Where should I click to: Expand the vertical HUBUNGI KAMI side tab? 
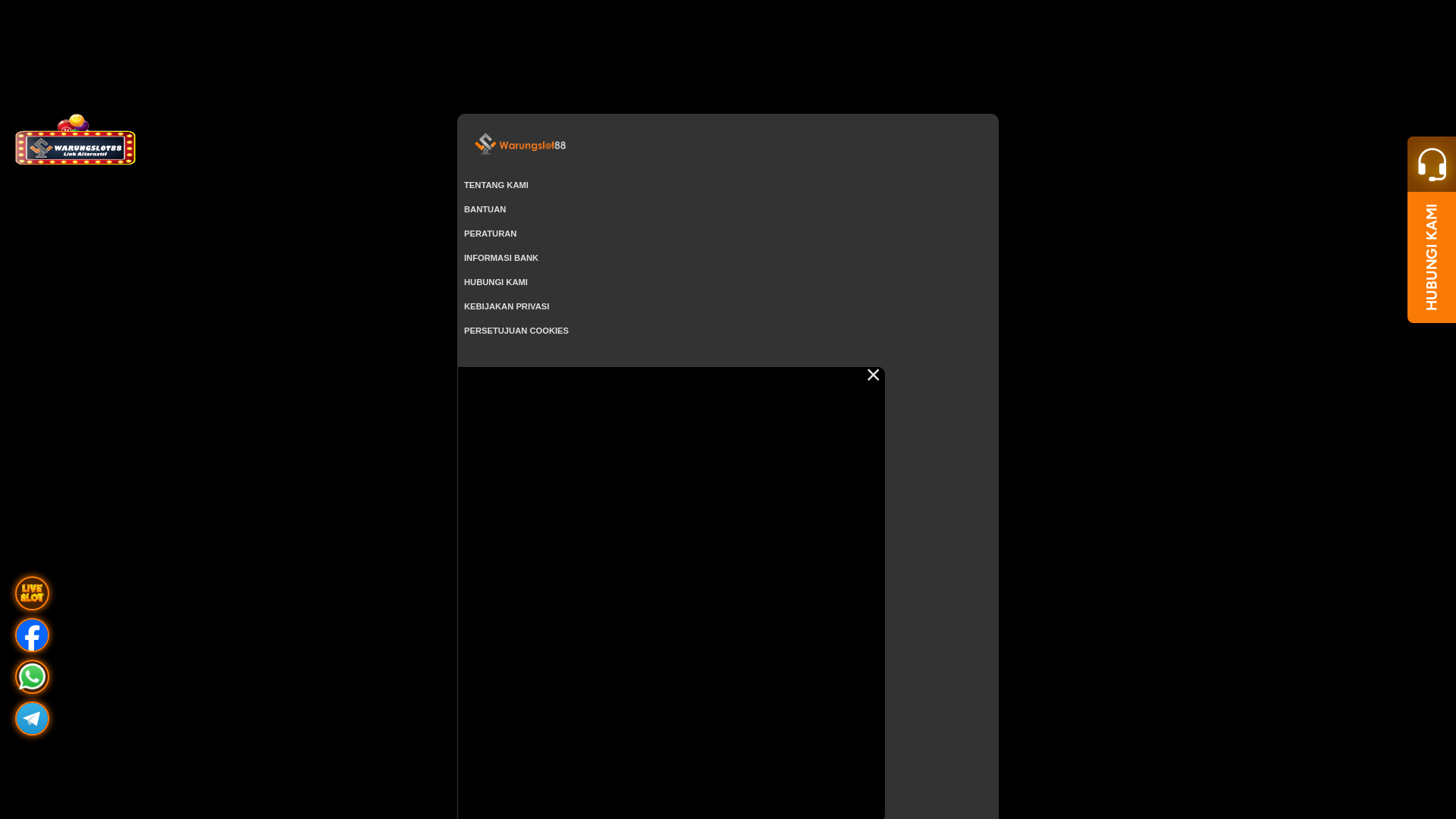(x=1432, y=257)
